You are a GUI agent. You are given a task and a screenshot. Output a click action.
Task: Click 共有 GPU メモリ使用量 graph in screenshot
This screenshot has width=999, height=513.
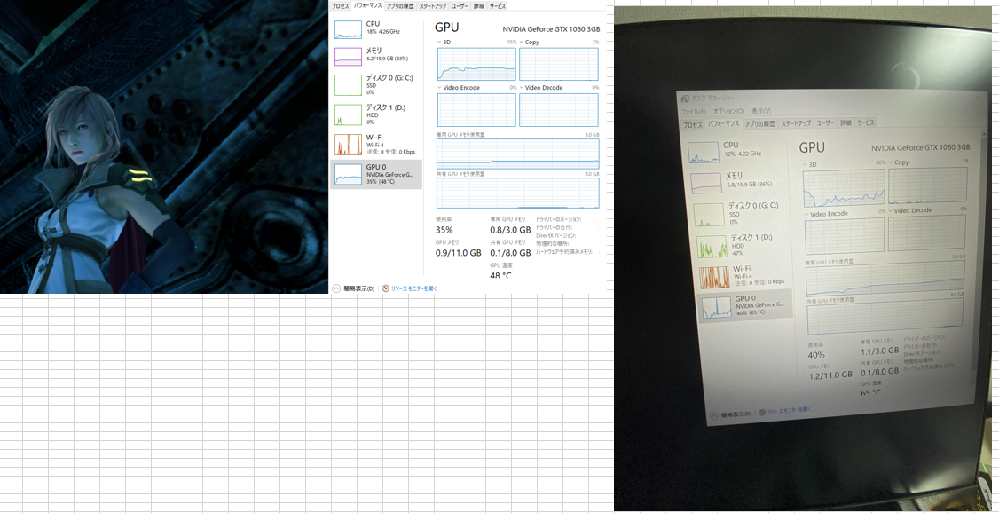pyautogui.click(x=518, y=193)
